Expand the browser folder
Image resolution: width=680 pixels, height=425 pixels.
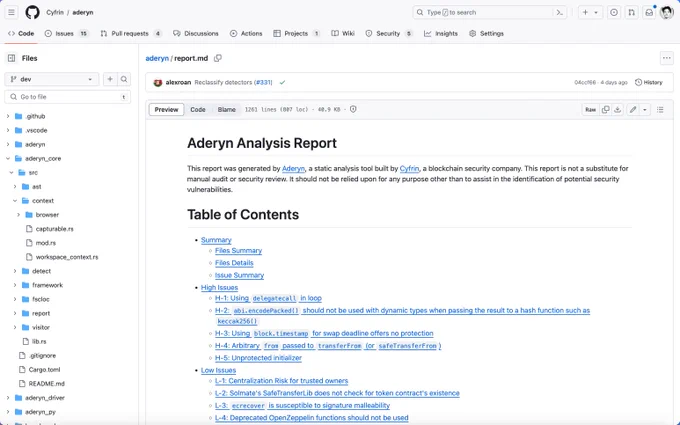[x=19, y=215]
